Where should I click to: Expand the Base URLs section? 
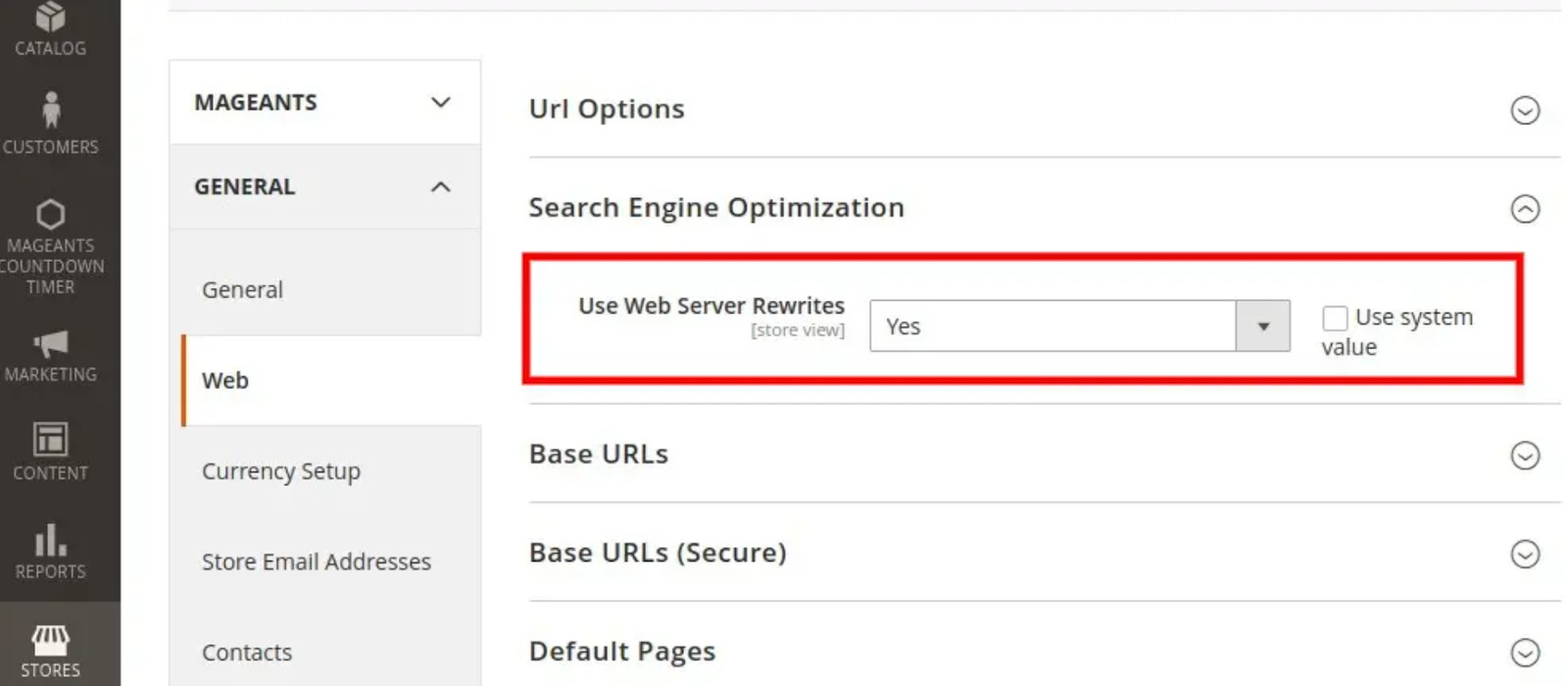pyautogui.click(x=1525, y=456)
